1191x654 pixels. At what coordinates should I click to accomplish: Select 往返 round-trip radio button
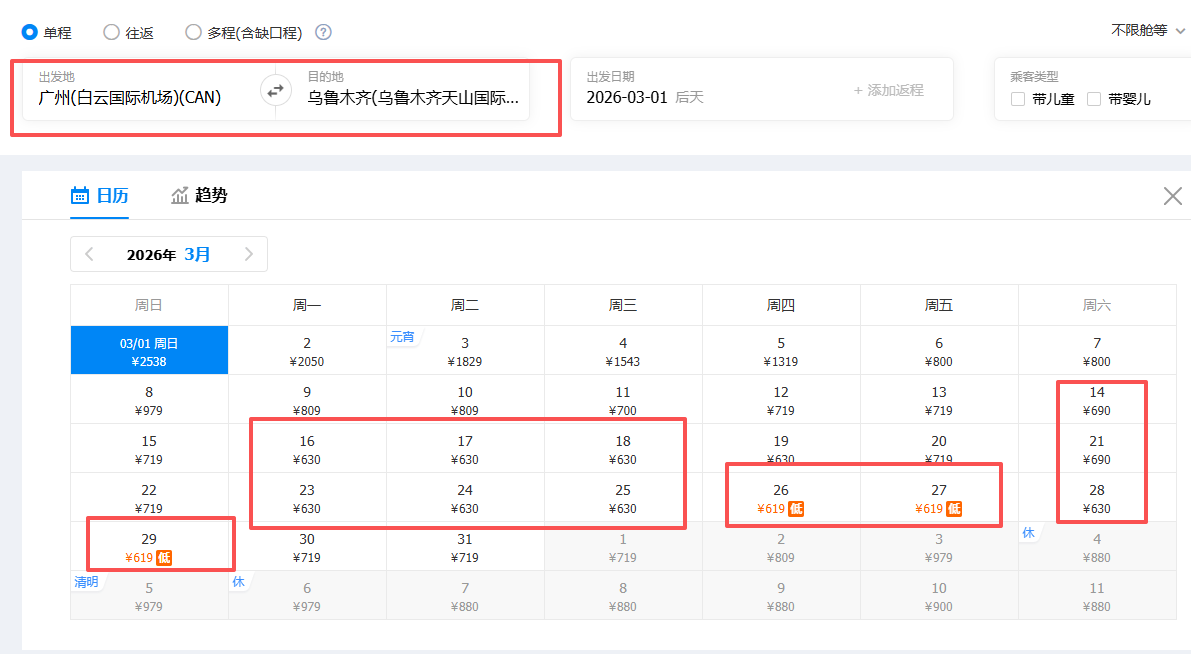[x=111, y=32]
